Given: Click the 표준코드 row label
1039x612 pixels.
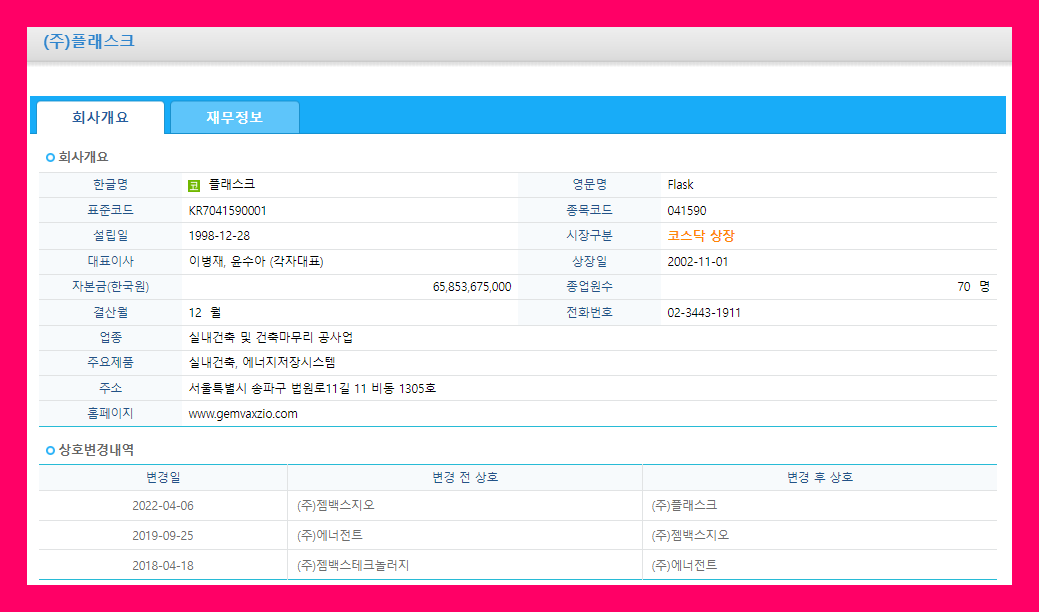Looking at the screenshot, I should click(x=110, y=211).
